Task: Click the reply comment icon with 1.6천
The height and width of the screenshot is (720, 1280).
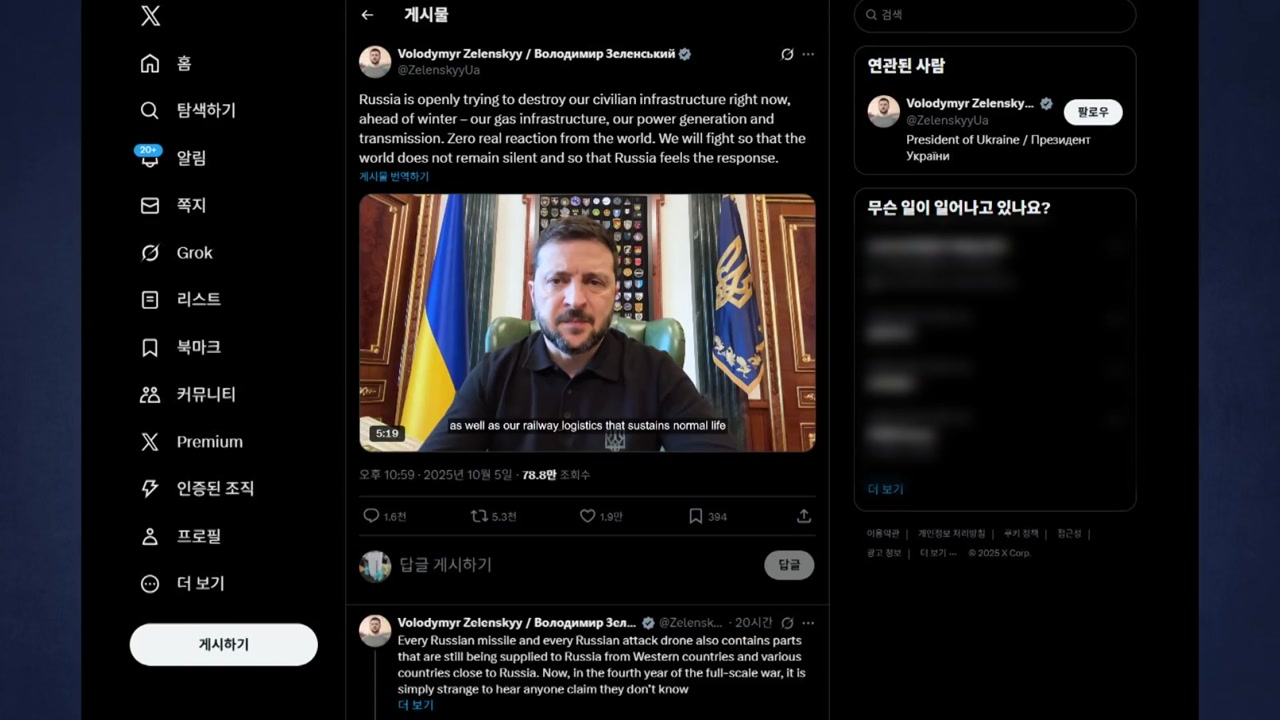Action: point(384,516)
